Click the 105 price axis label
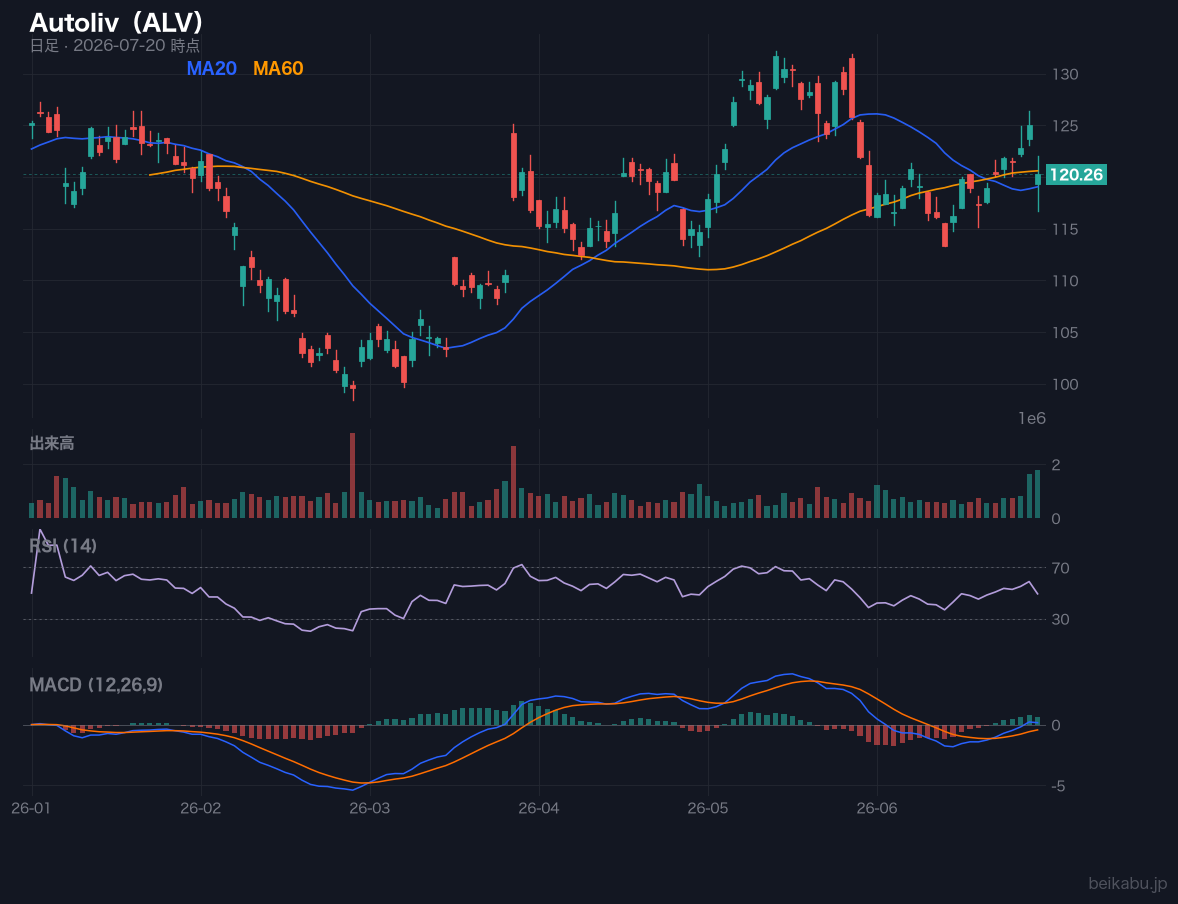Screen dimensions: 1178x904 [1065, 333]
